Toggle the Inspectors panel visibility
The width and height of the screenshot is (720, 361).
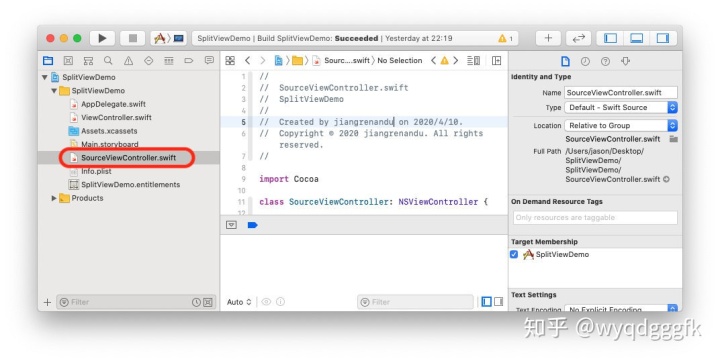663,38
